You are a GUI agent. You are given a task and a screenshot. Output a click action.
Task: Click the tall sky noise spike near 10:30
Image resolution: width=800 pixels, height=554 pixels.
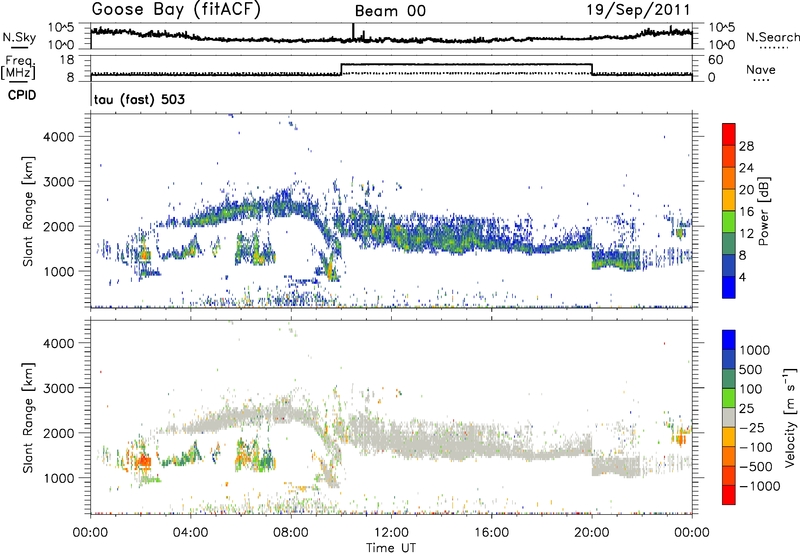tap(353, 32)
